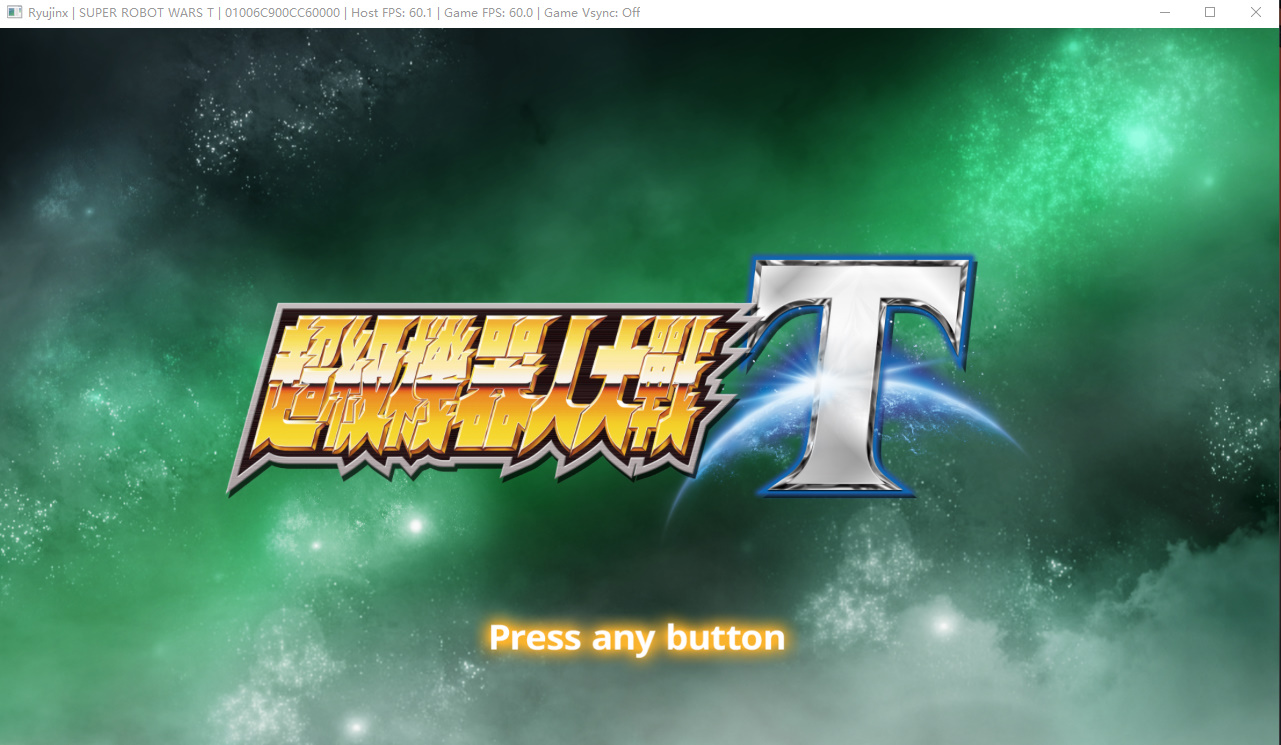Click the Ryujinx window title text
1281x745 pixels.
[x=334, y=13]
